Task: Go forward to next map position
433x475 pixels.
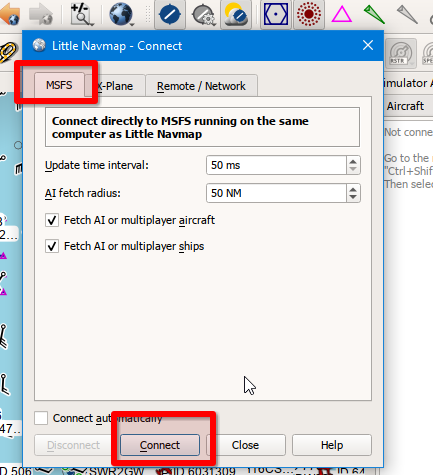Action: coord(41,14)
